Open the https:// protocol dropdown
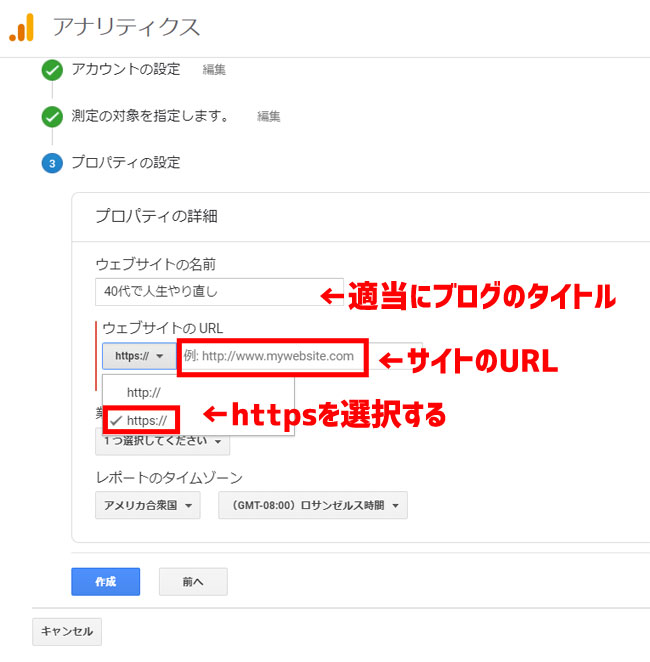650x662 pixels. point(138,356)
